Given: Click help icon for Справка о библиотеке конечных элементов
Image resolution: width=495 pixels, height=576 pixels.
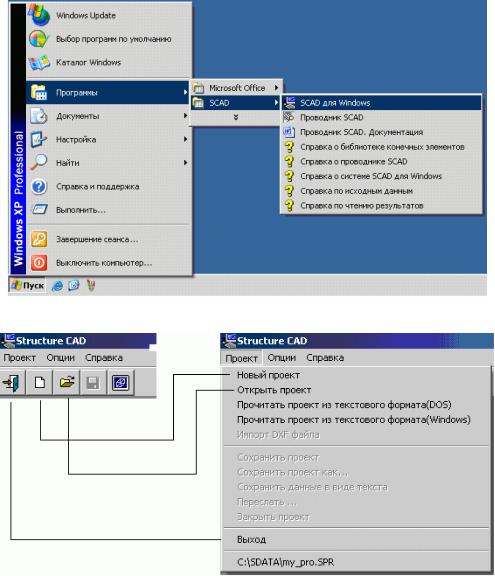Looking at the screenshot, I should (x=289, y=147).
